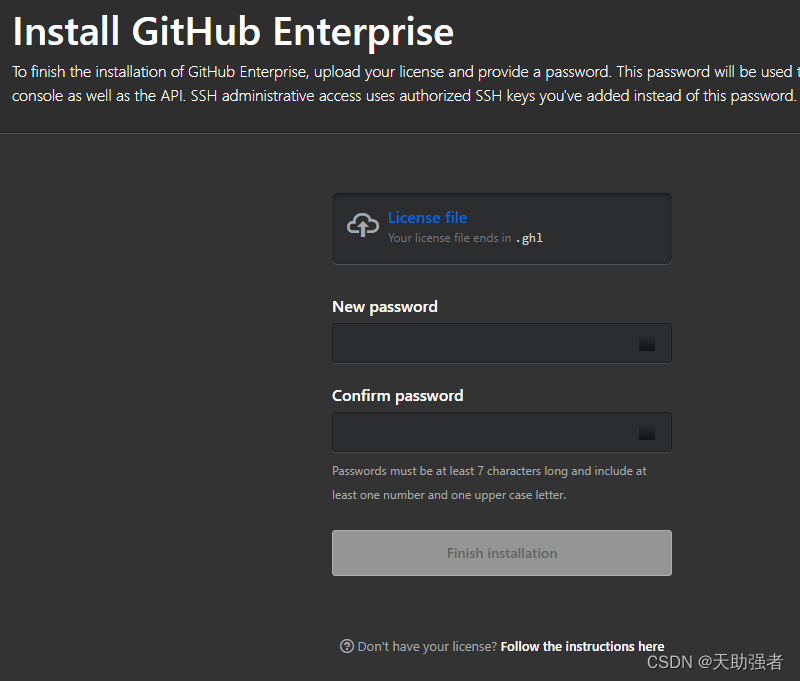Click the Confirm password label
The height and width of the screenshot is (681, 800).
(396, 395)
